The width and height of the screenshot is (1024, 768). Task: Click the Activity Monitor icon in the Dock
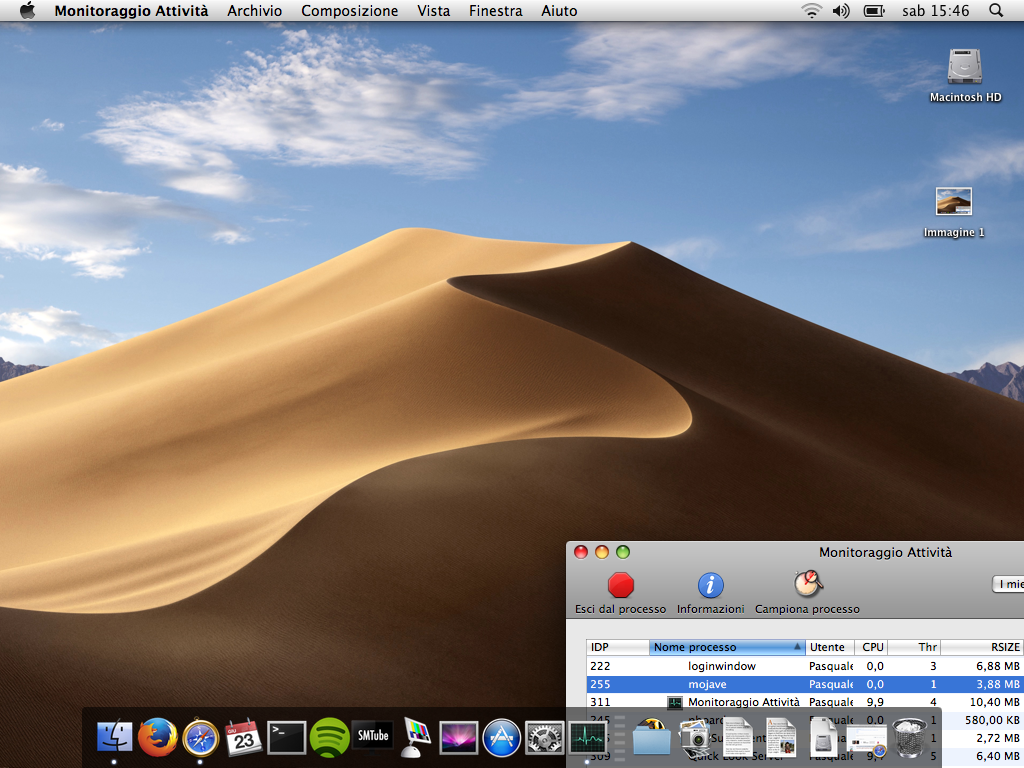[587, 738]
